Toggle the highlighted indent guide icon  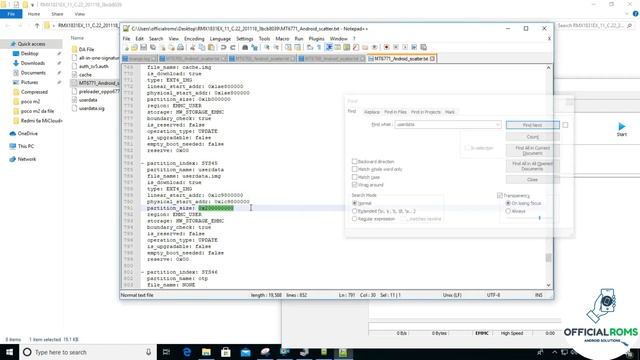pyautogui.click(x=329, y=47)
